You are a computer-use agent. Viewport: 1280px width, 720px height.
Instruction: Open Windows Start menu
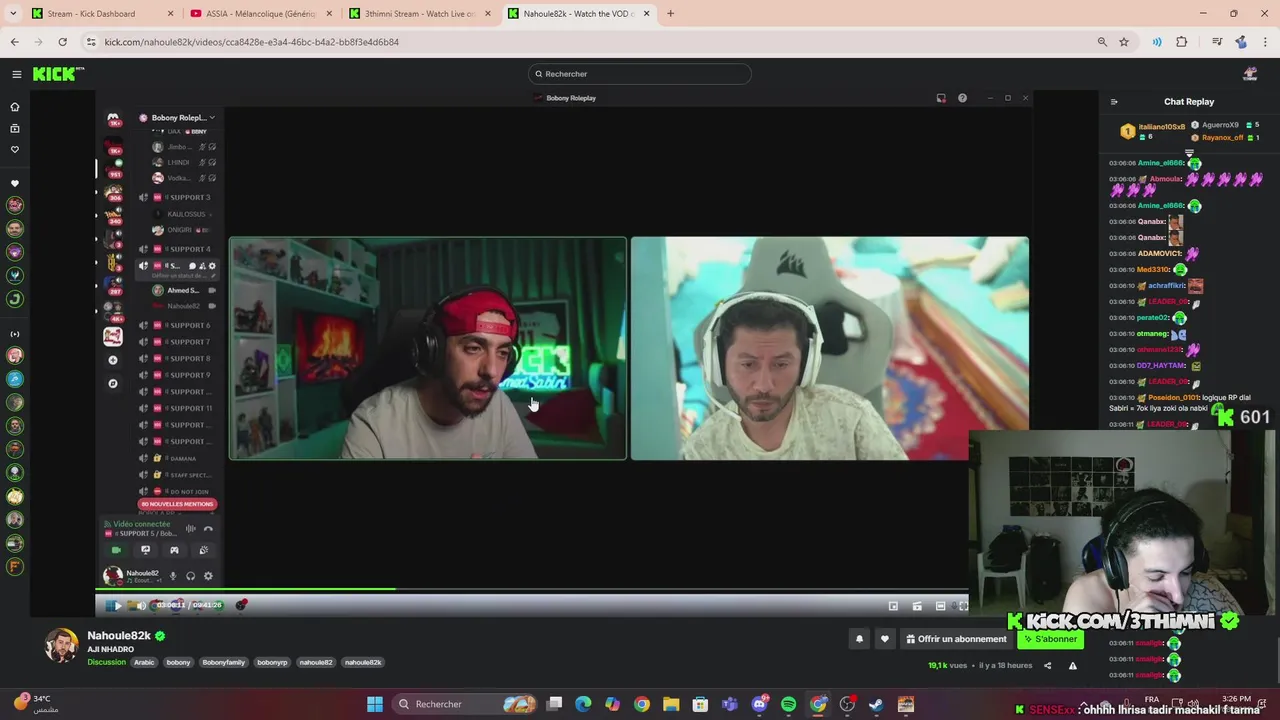pos(375,704)
